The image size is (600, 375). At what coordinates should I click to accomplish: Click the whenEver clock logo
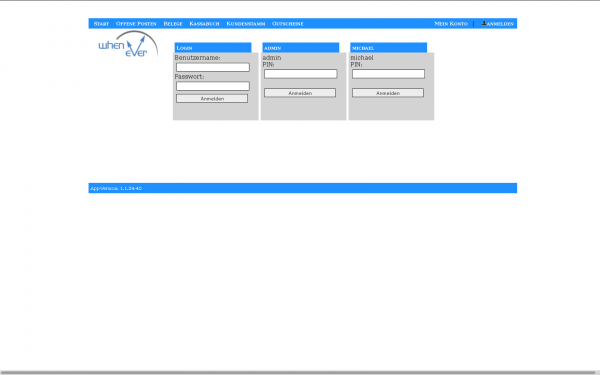128,44
